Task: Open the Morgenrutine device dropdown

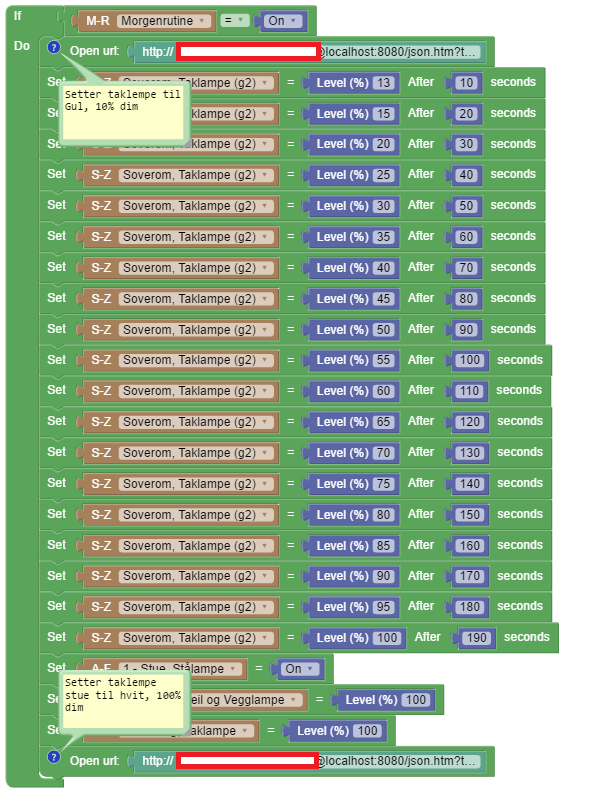Action: [163, 21]
